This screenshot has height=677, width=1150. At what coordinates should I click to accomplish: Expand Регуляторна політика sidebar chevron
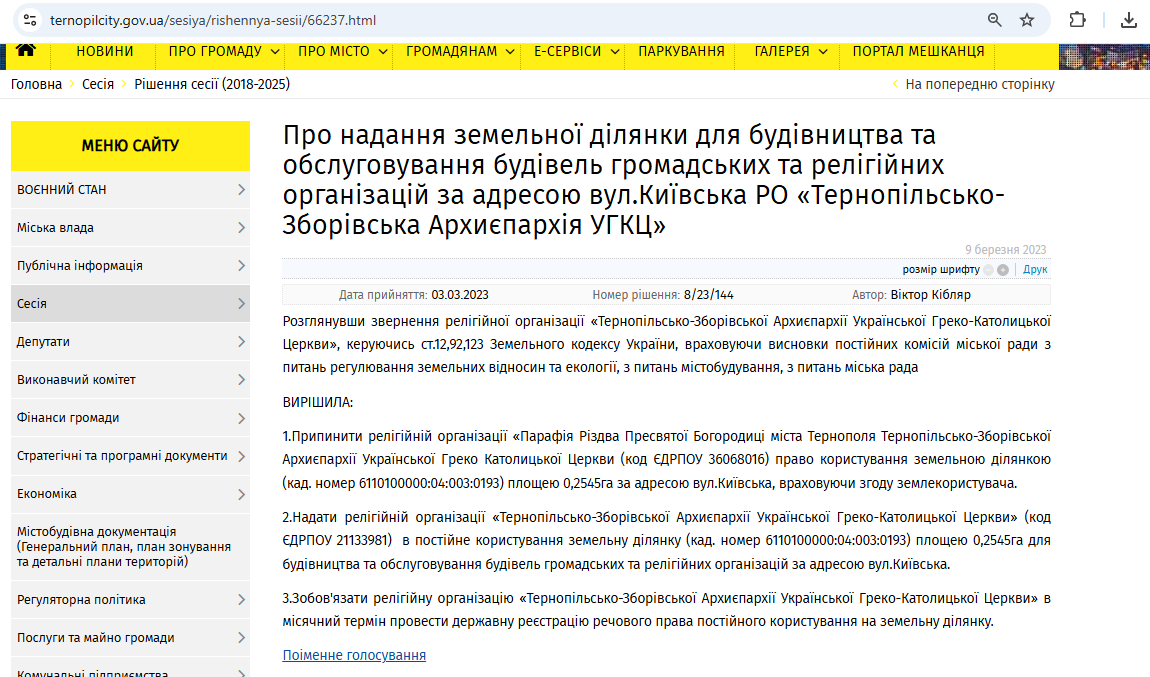241,600
